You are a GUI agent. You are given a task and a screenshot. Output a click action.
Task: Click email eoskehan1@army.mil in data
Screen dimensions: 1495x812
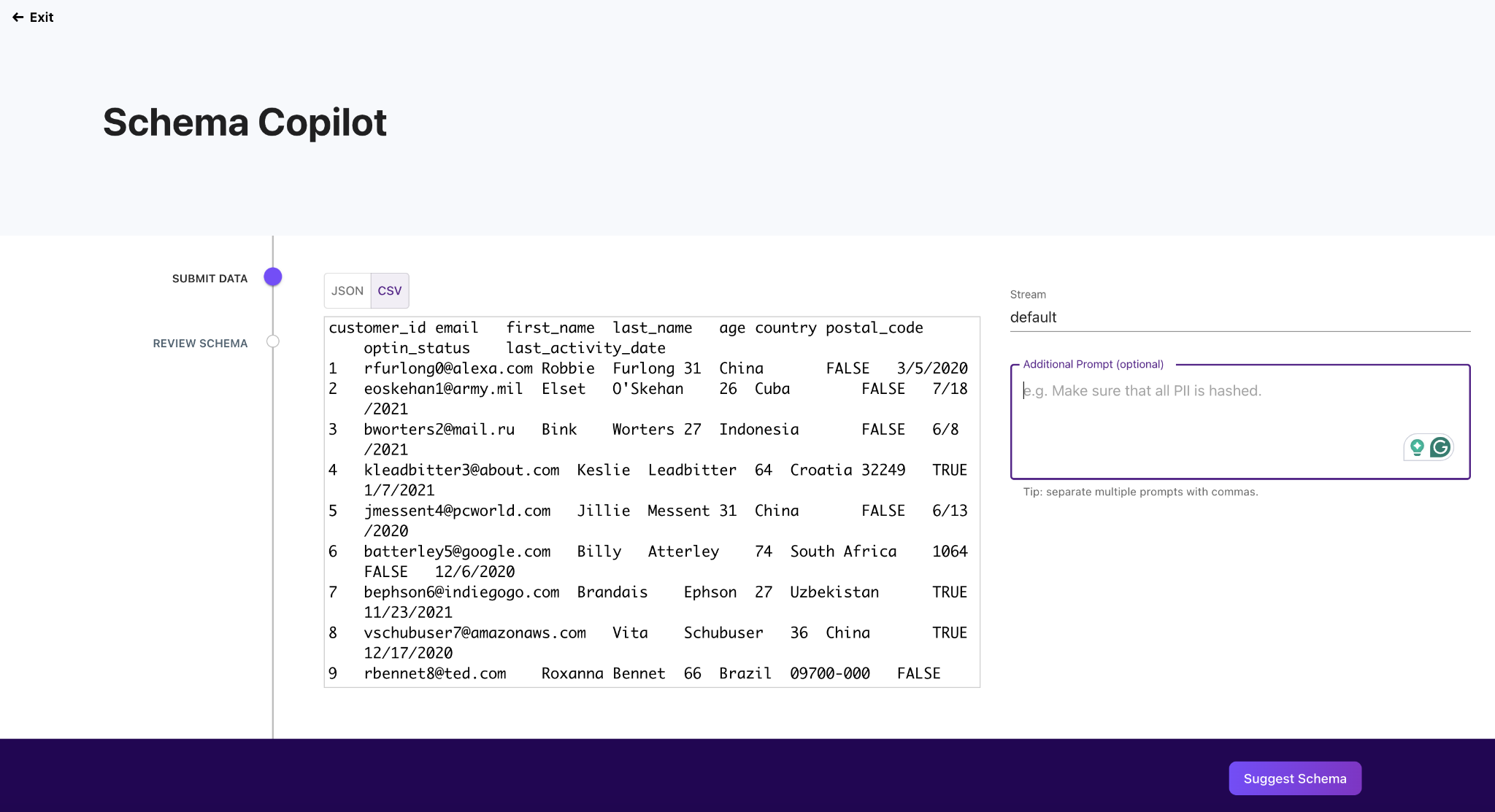[x=443, y=389]
